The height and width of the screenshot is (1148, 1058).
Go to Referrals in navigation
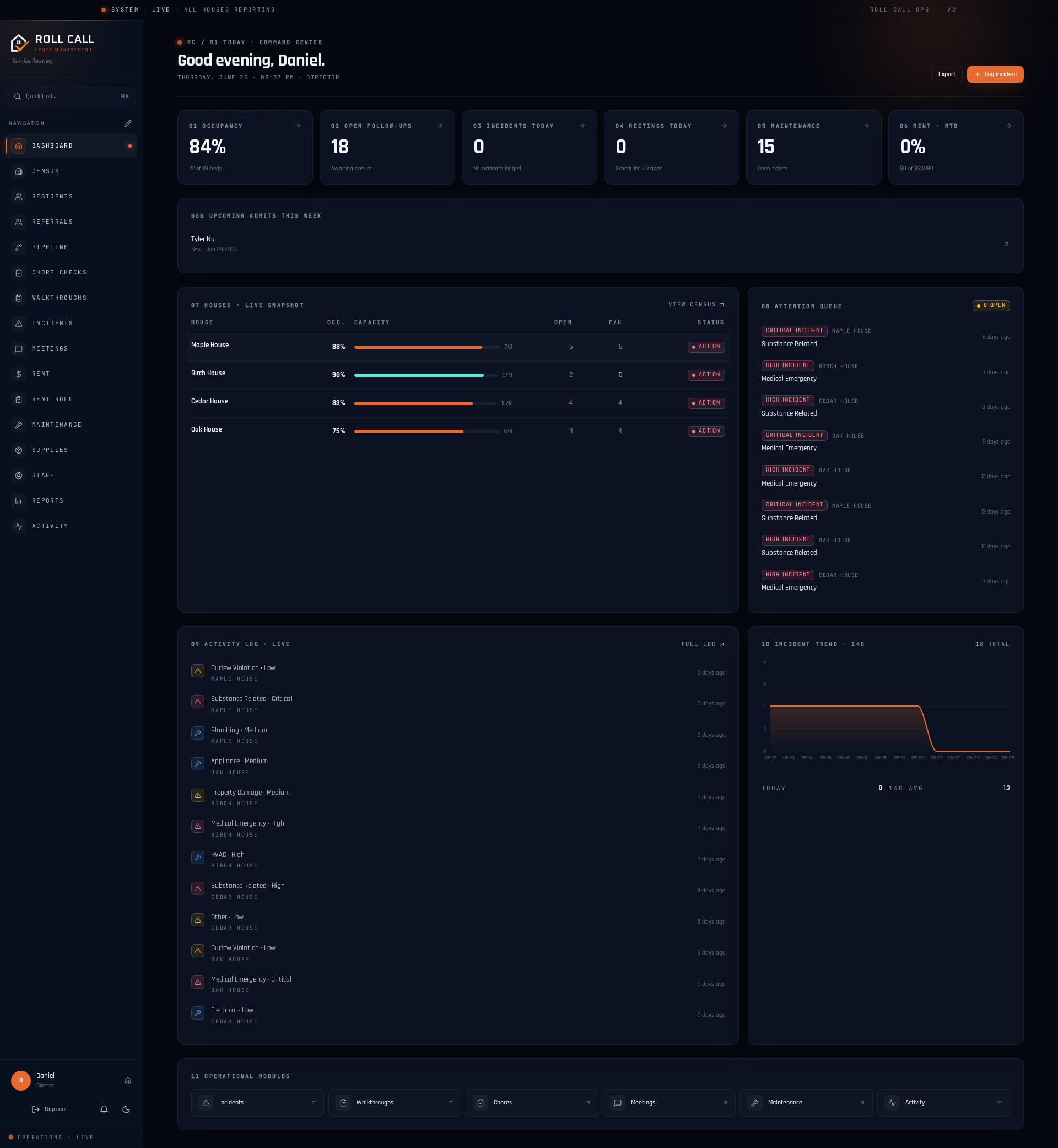pyautogui.click(x=72, y=222)
